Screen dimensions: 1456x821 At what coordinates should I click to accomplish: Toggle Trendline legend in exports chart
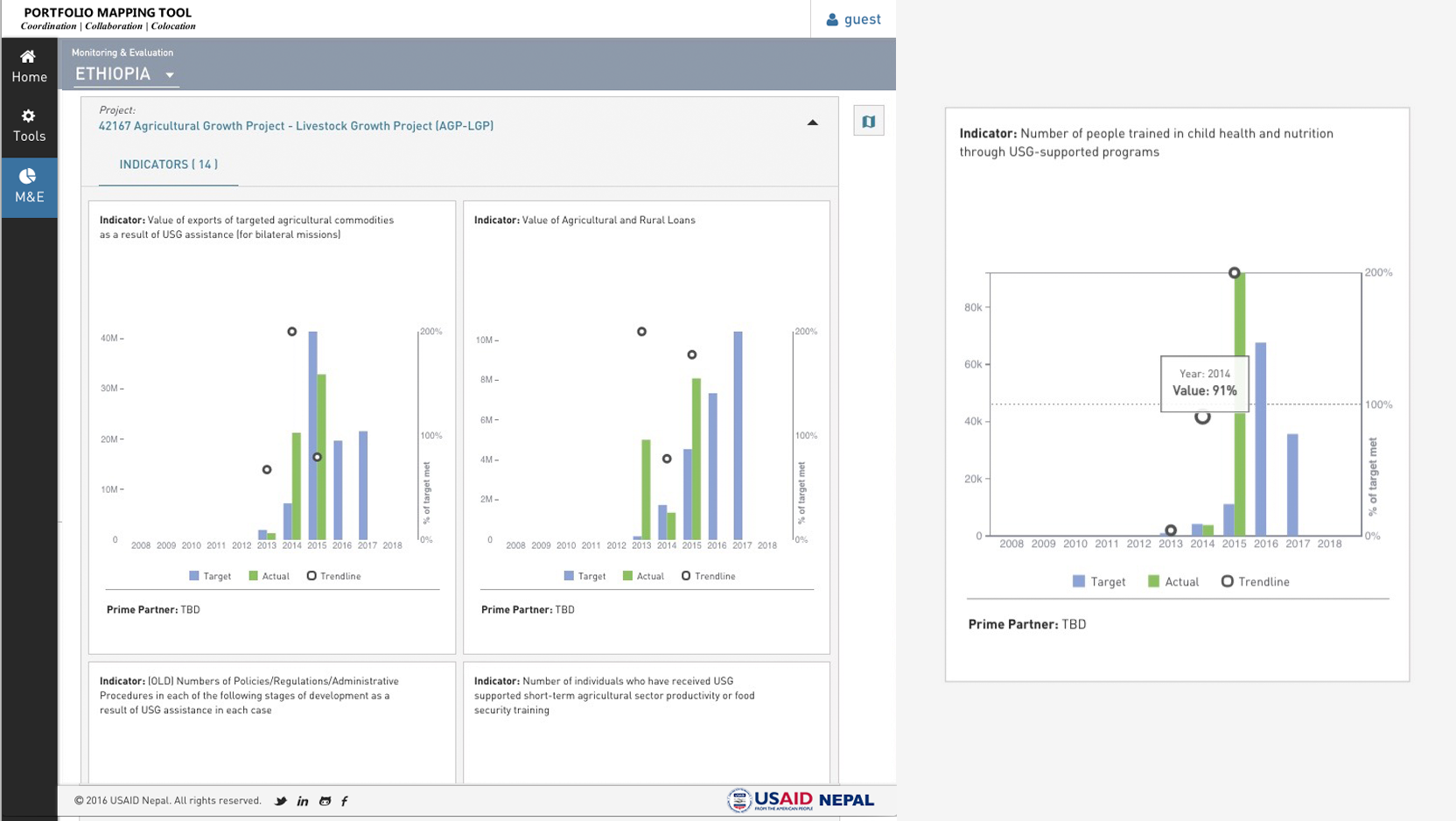333,576
